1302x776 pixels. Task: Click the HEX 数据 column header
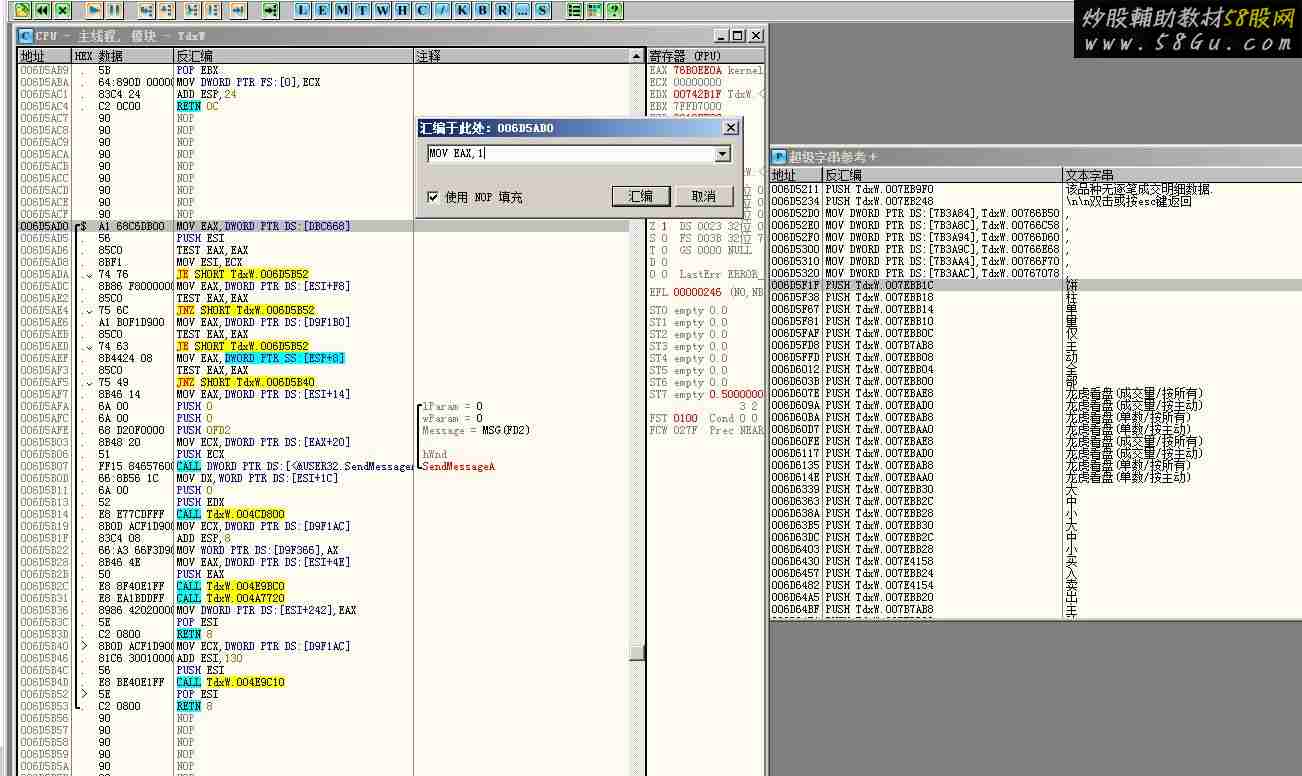(x=123, y=57)
